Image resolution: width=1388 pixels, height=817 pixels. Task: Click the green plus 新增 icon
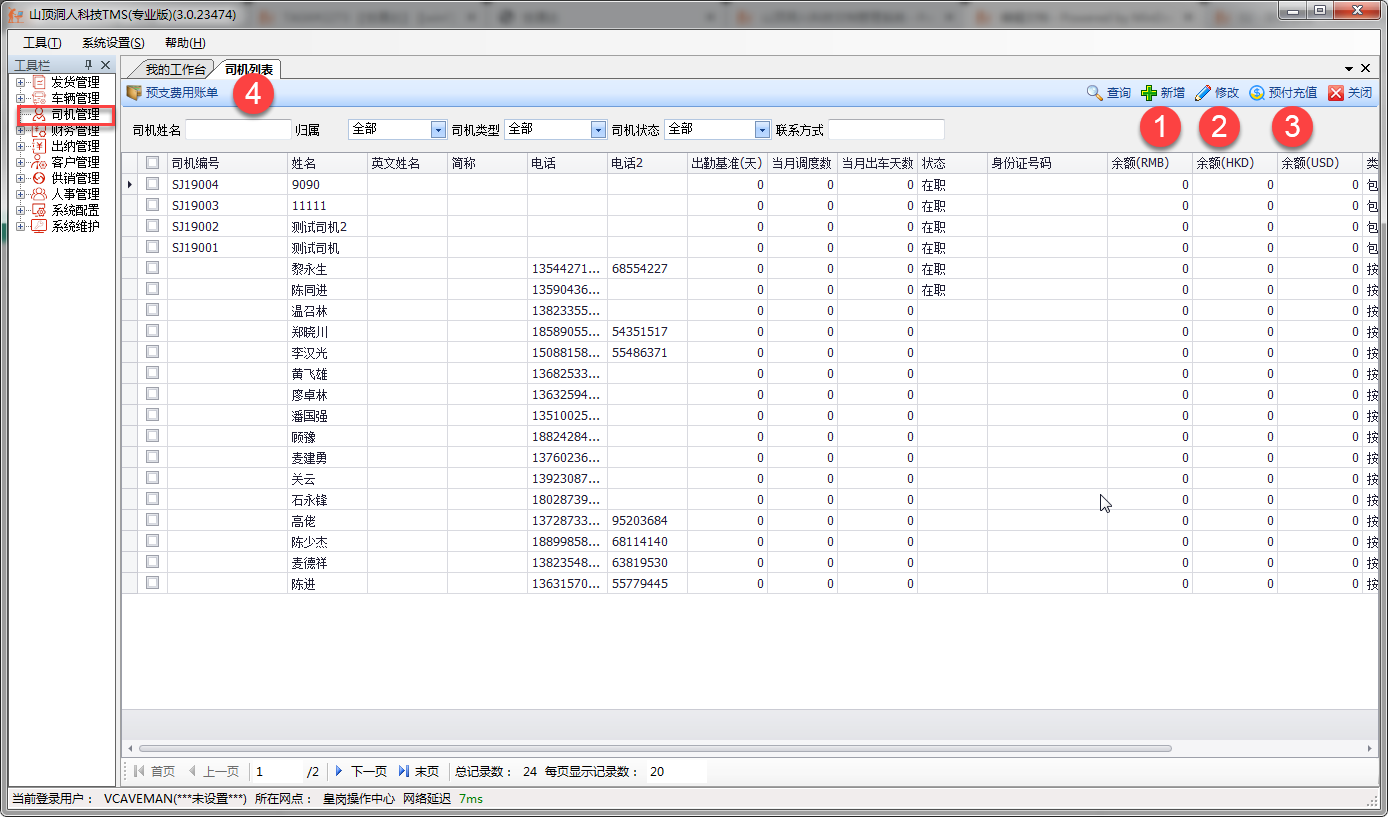[1148, 93]
